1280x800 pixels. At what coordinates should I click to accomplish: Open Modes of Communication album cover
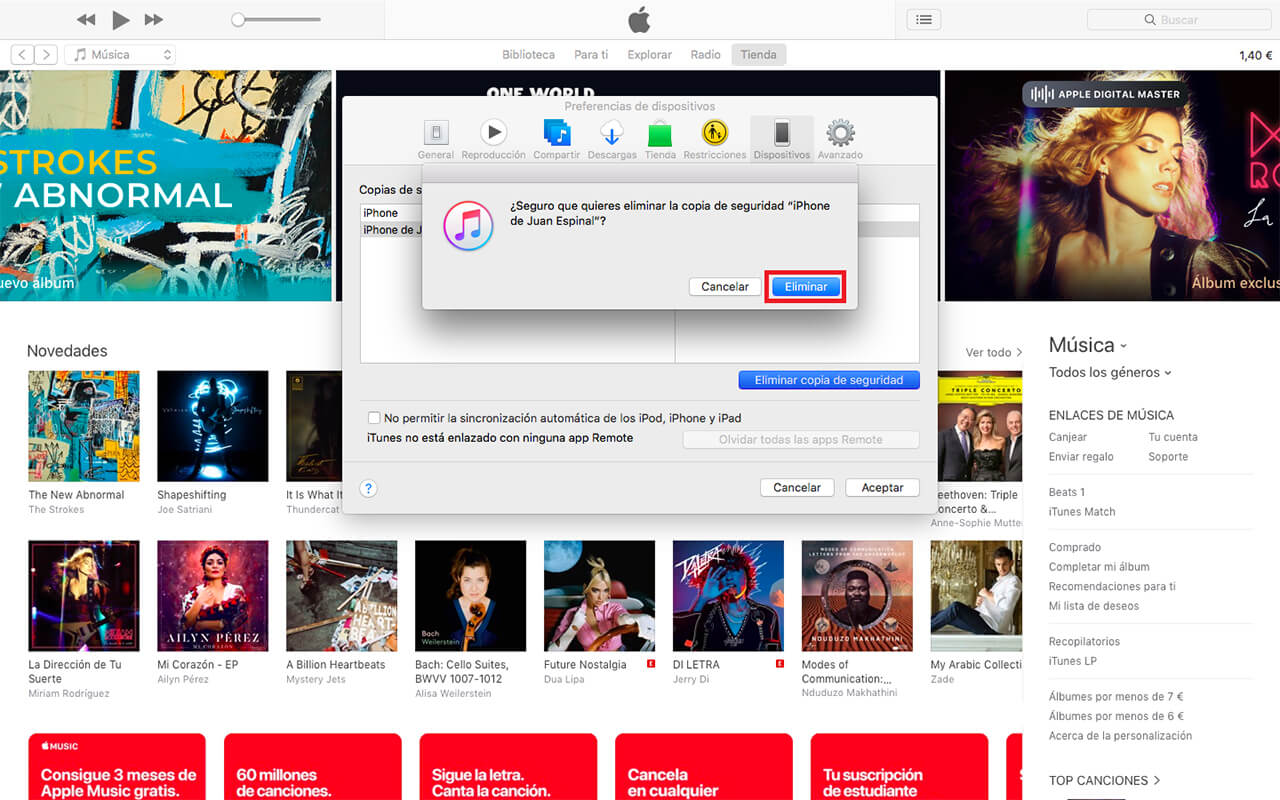(857, 596)
